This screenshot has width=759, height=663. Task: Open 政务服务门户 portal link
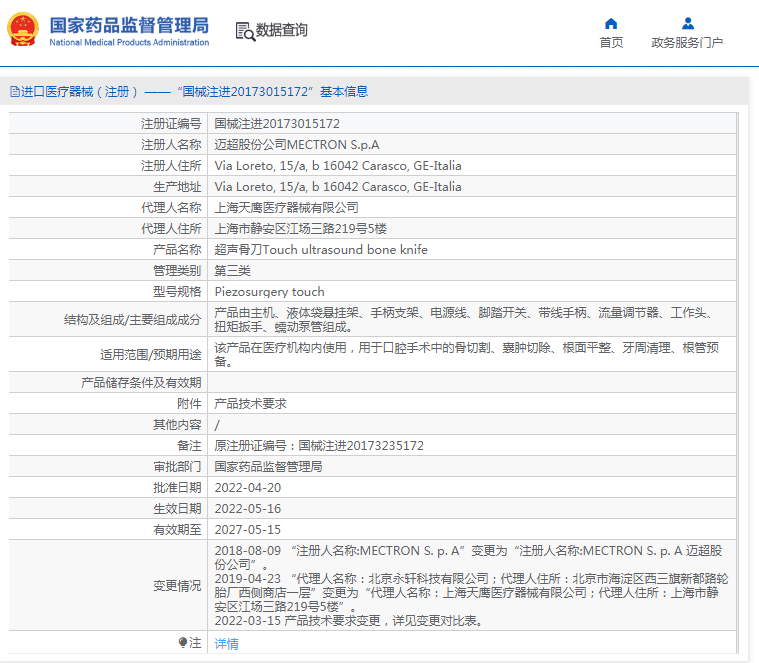click(x=687, y=43)
